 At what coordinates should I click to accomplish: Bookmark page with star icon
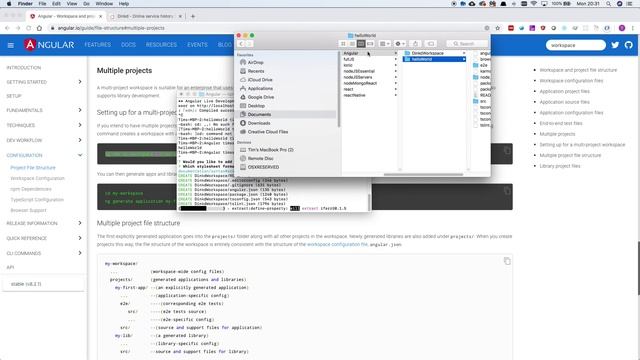pyautogui.click(x=498, y=28)
